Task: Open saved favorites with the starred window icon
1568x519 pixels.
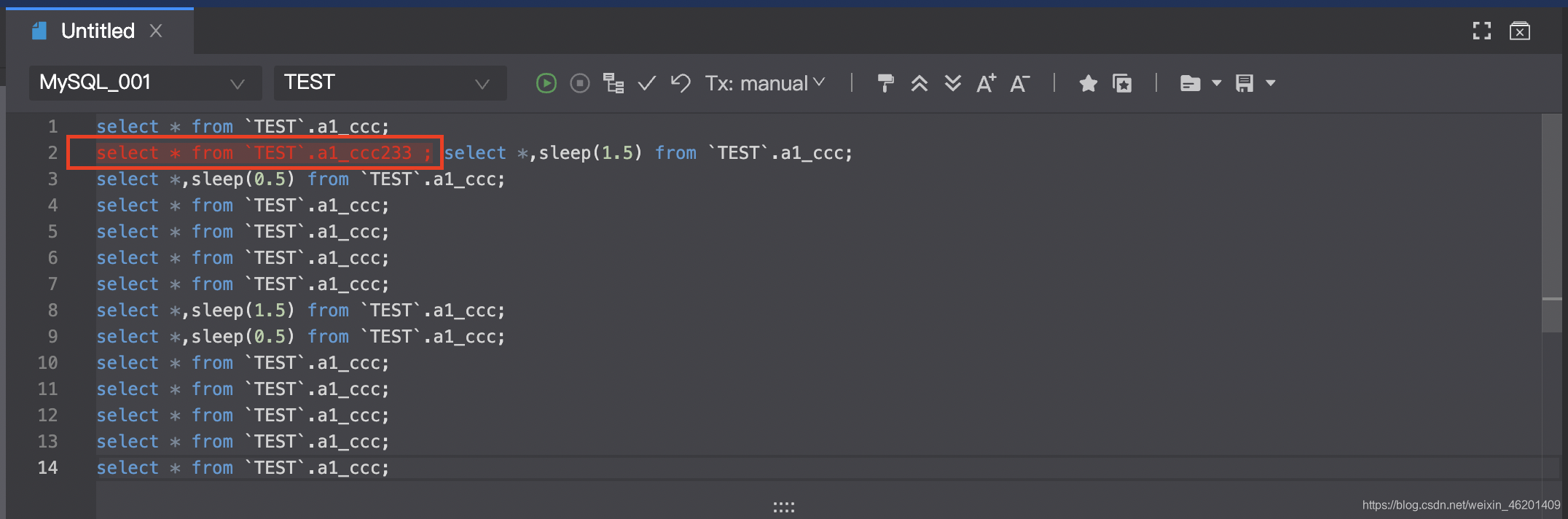Action: (1122, 83)
